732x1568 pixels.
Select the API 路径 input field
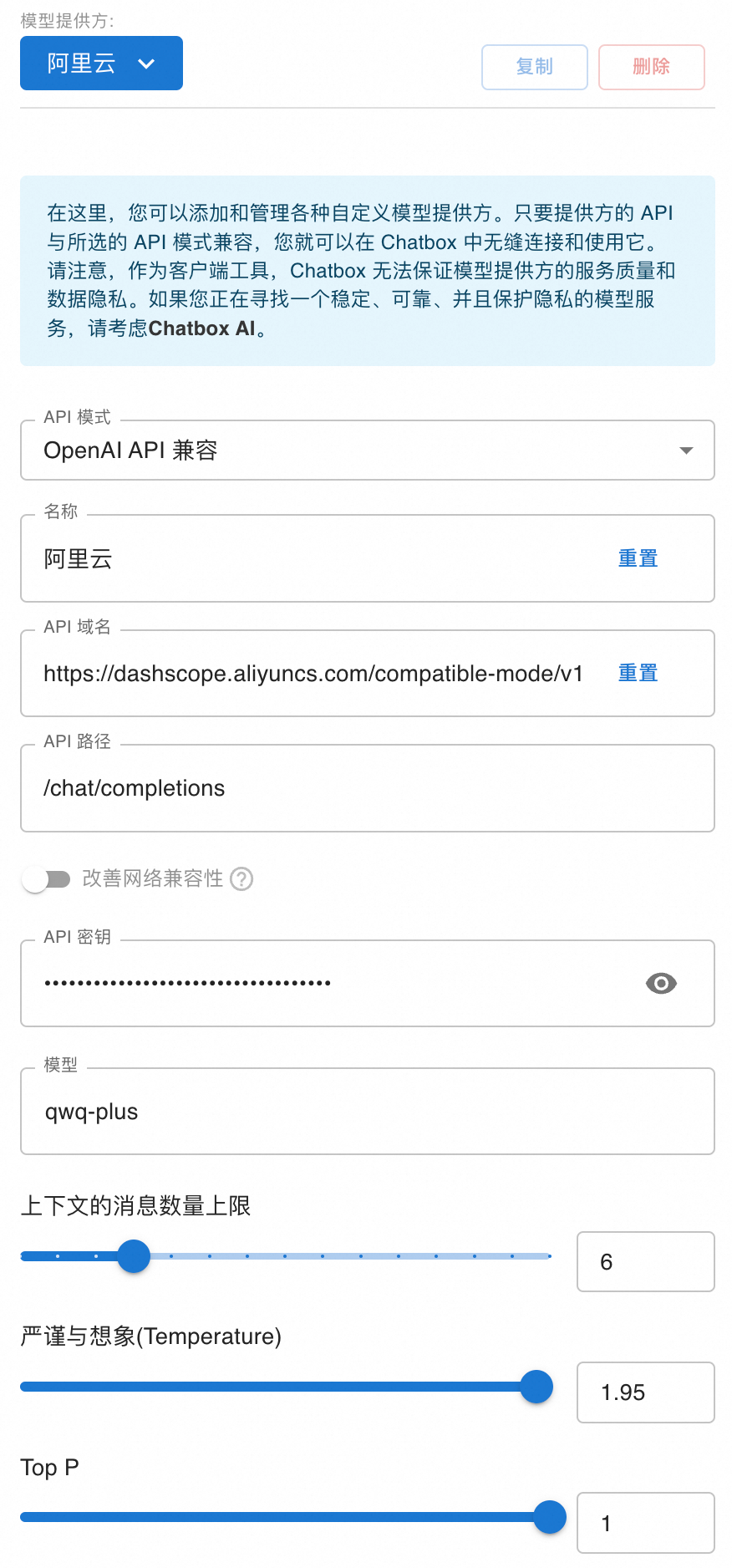(x=368, y=787)
